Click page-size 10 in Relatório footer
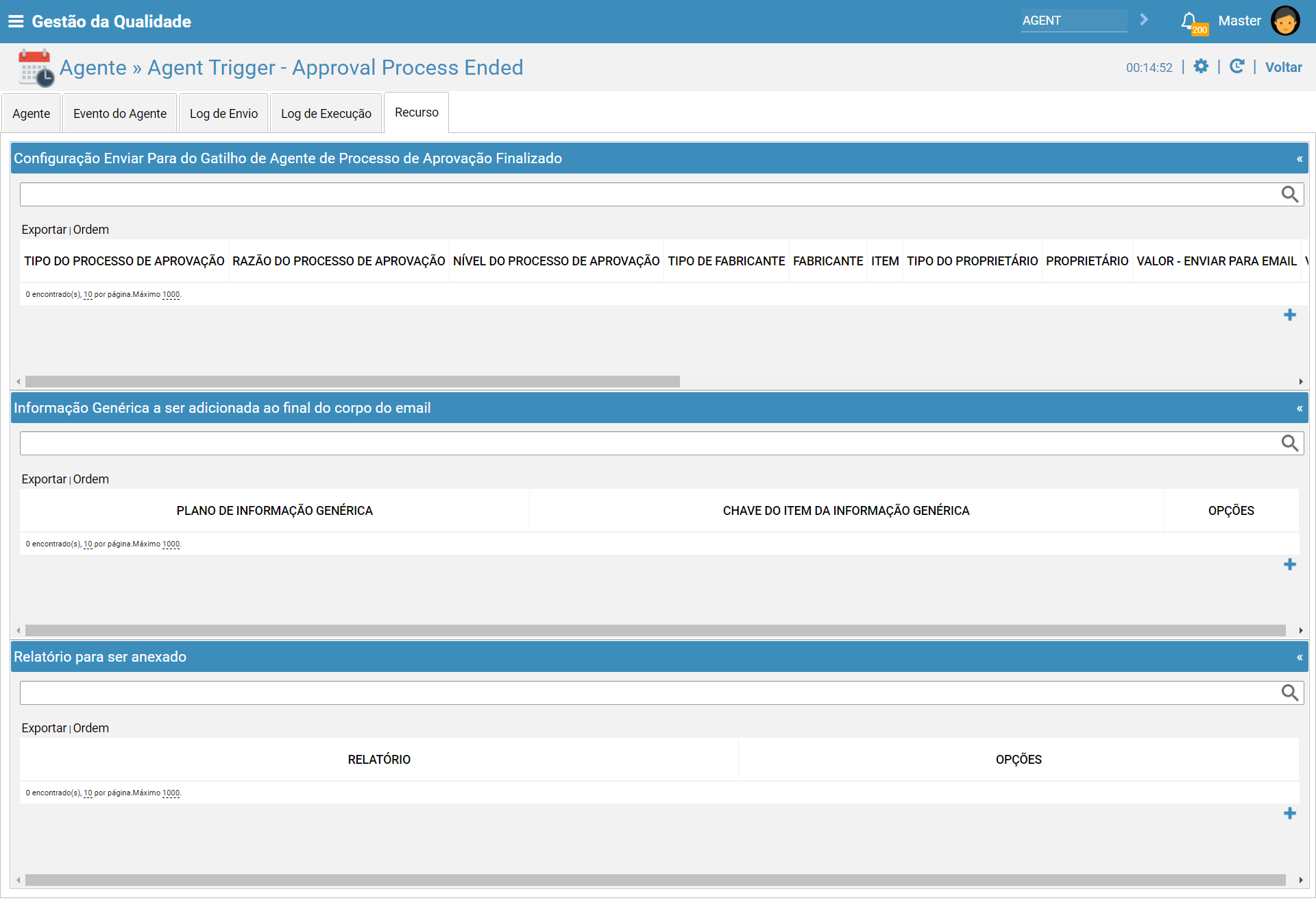This screenshot has width=1316, height=903. 88,793
